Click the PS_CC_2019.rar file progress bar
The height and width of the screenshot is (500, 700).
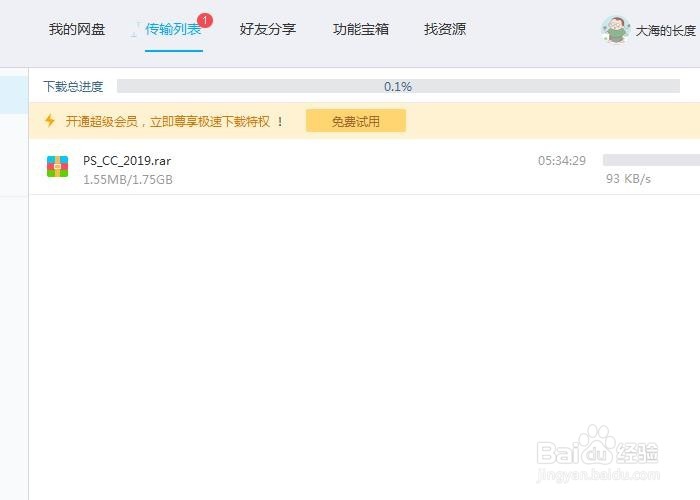pos(651,160)
